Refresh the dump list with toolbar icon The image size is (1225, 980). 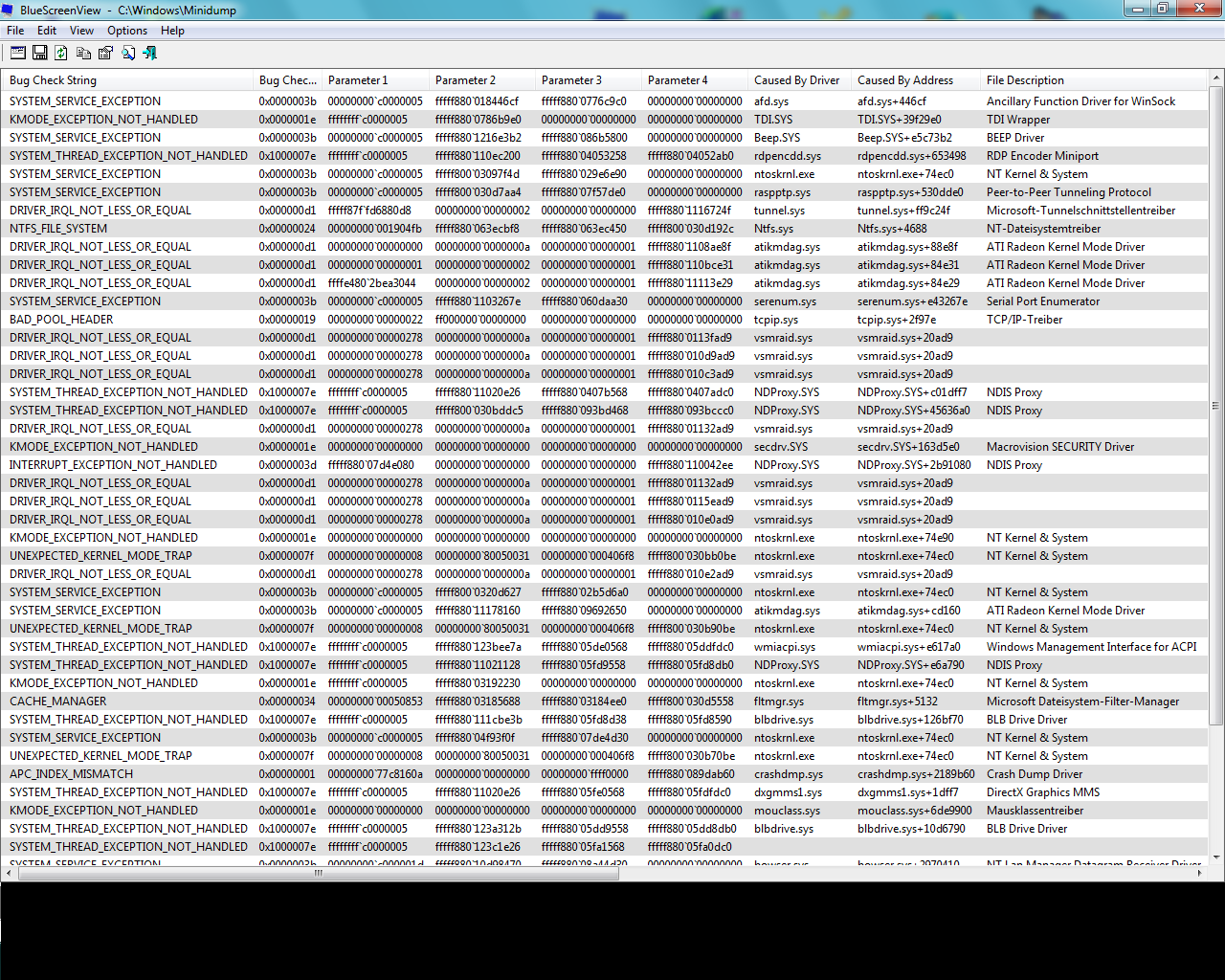click(x=61, y=53)
